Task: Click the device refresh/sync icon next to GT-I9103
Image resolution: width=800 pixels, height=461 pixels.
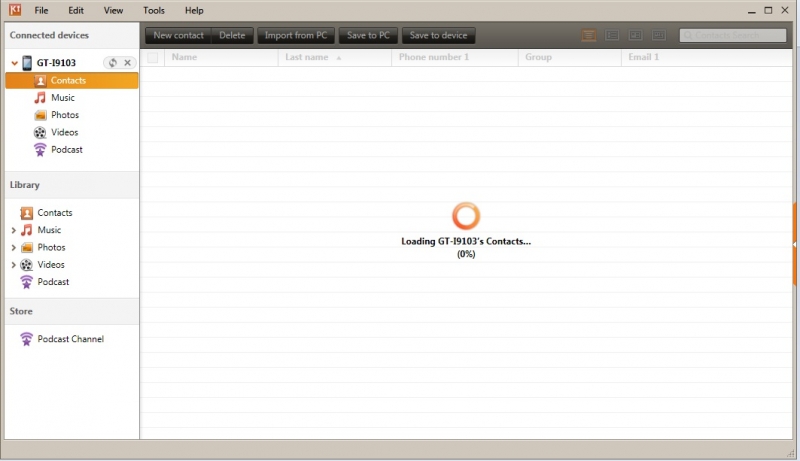Action: (113, 63)
